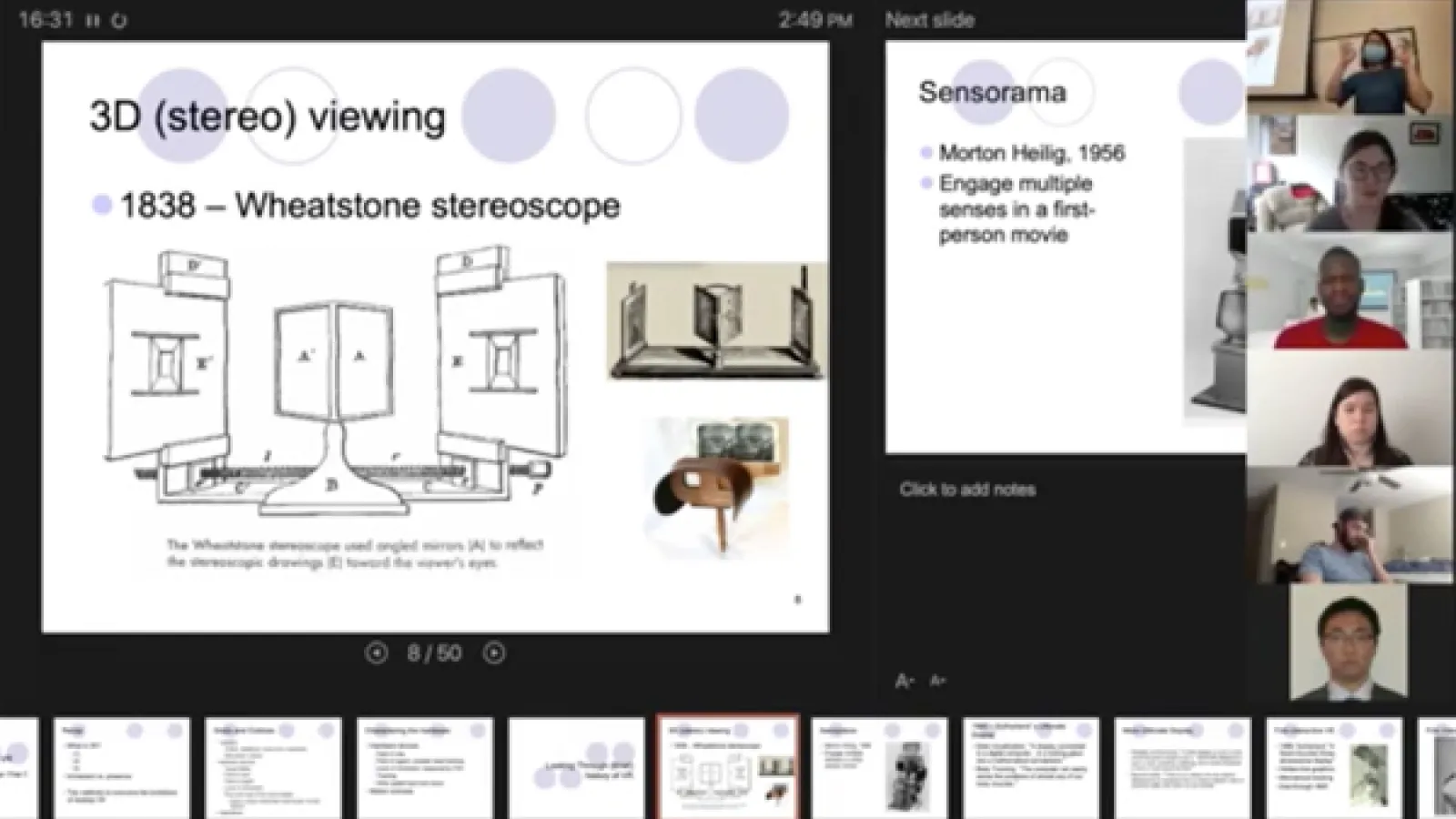Click the 16:31 elapsed timer

click(x=45, y=20)
